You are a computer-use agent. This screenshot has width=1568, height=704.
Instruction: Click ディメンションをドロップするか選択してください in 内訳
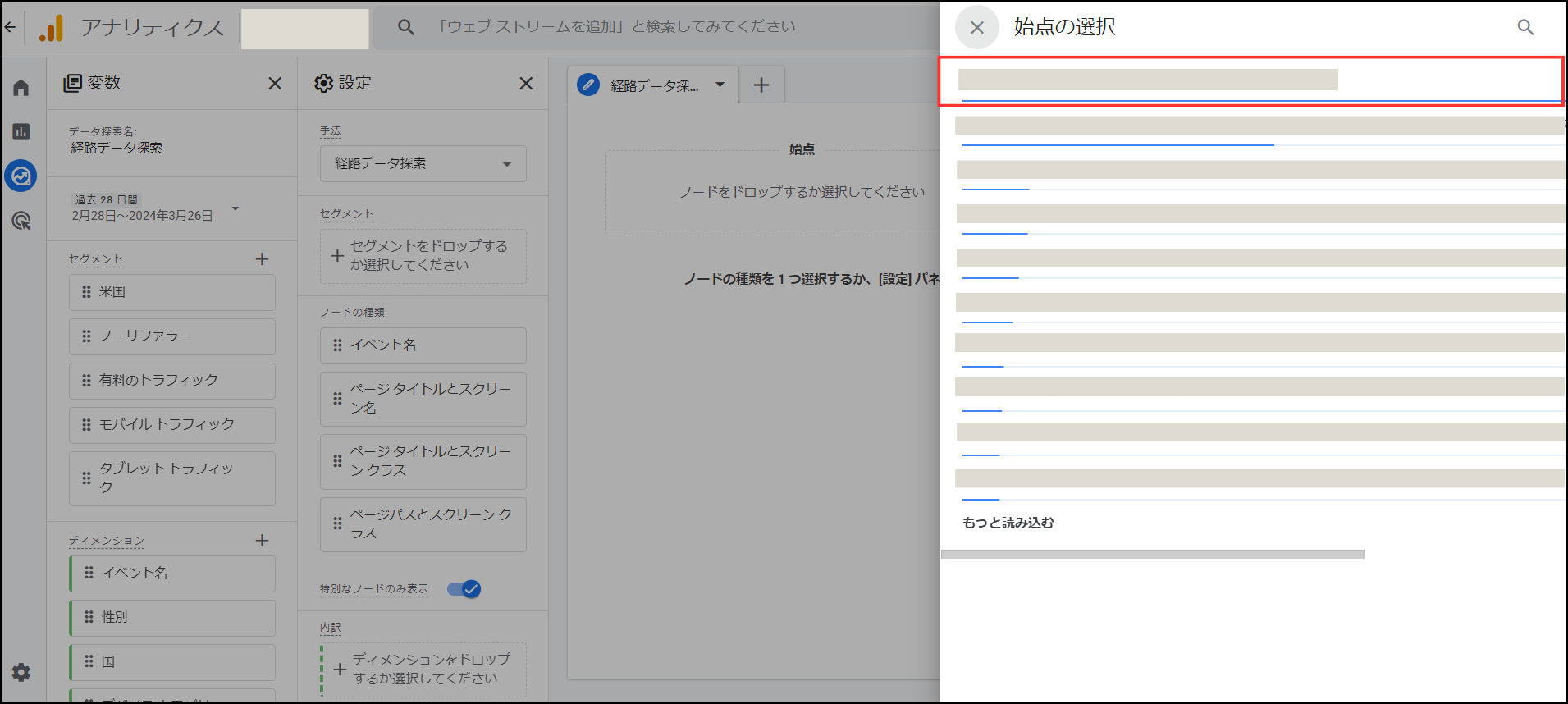click(423, 670)
